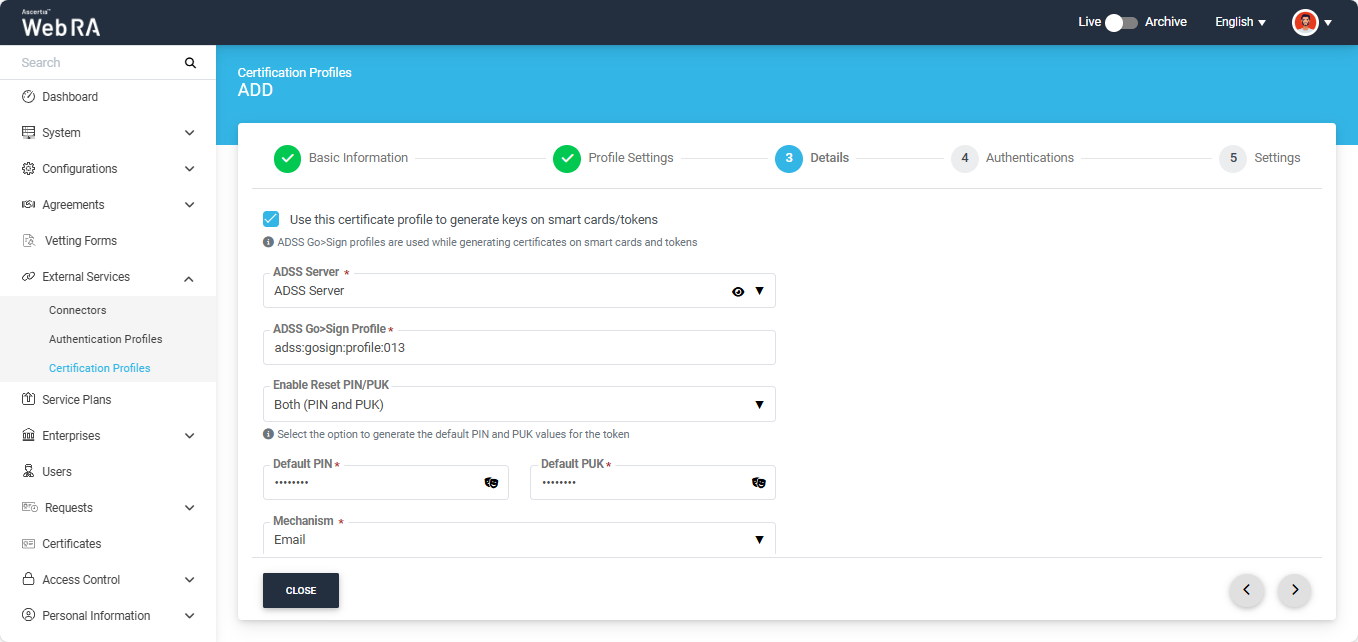This screenshot has width=1358, height=642.
Task: Click the Vetting Forms icon
Action: [x=29, y=241]
